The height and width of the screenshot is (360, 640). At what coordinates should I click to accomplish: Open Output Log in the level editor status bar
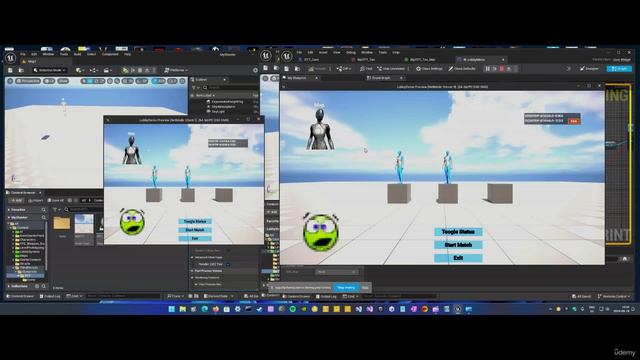coord(50,296)
